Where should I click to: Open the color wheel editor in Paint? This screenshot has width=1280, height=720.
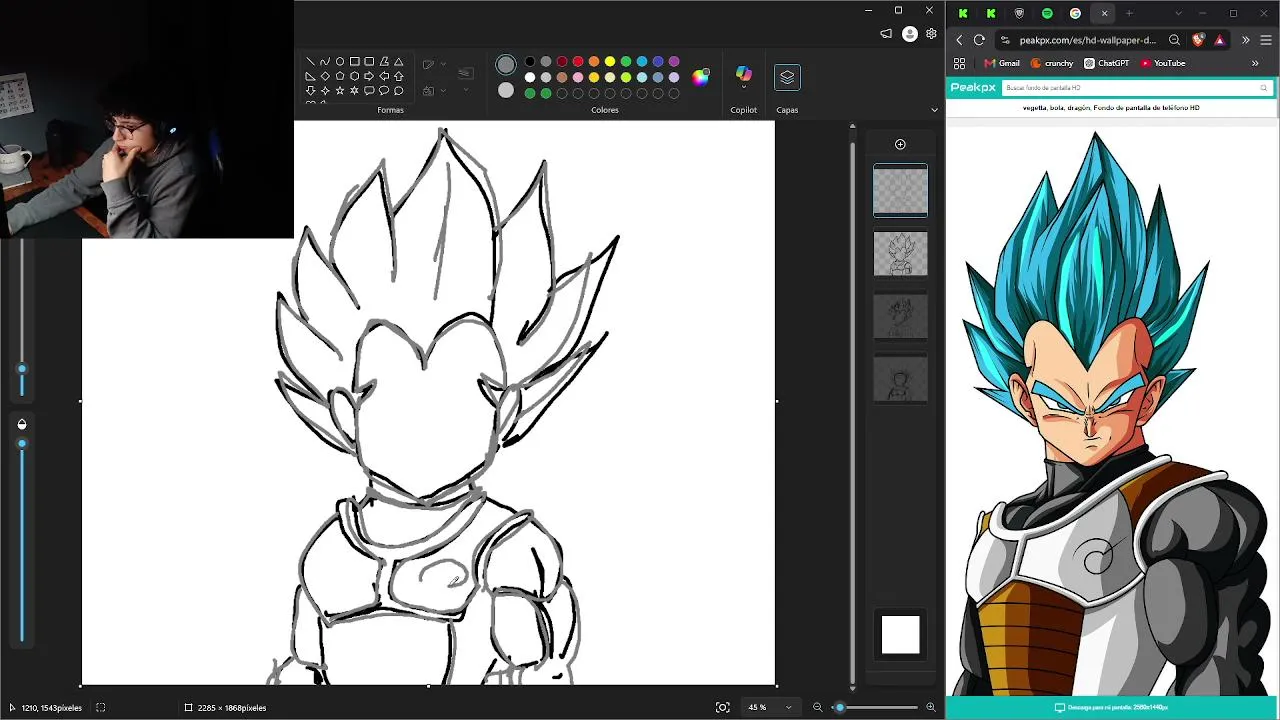click(701, 77)
